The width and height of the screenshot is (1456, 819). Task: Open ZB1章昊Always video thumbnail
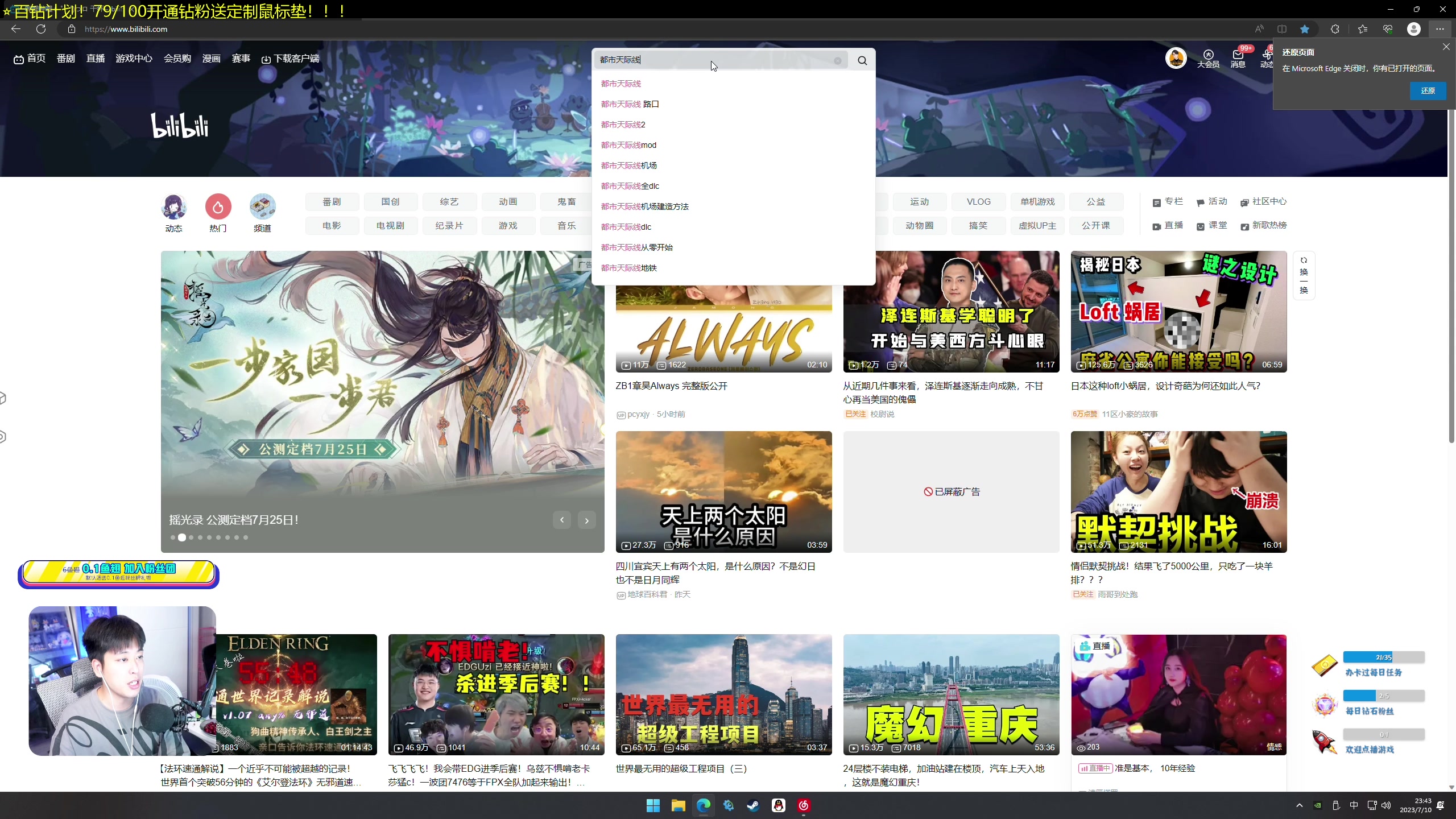point(723,328)
